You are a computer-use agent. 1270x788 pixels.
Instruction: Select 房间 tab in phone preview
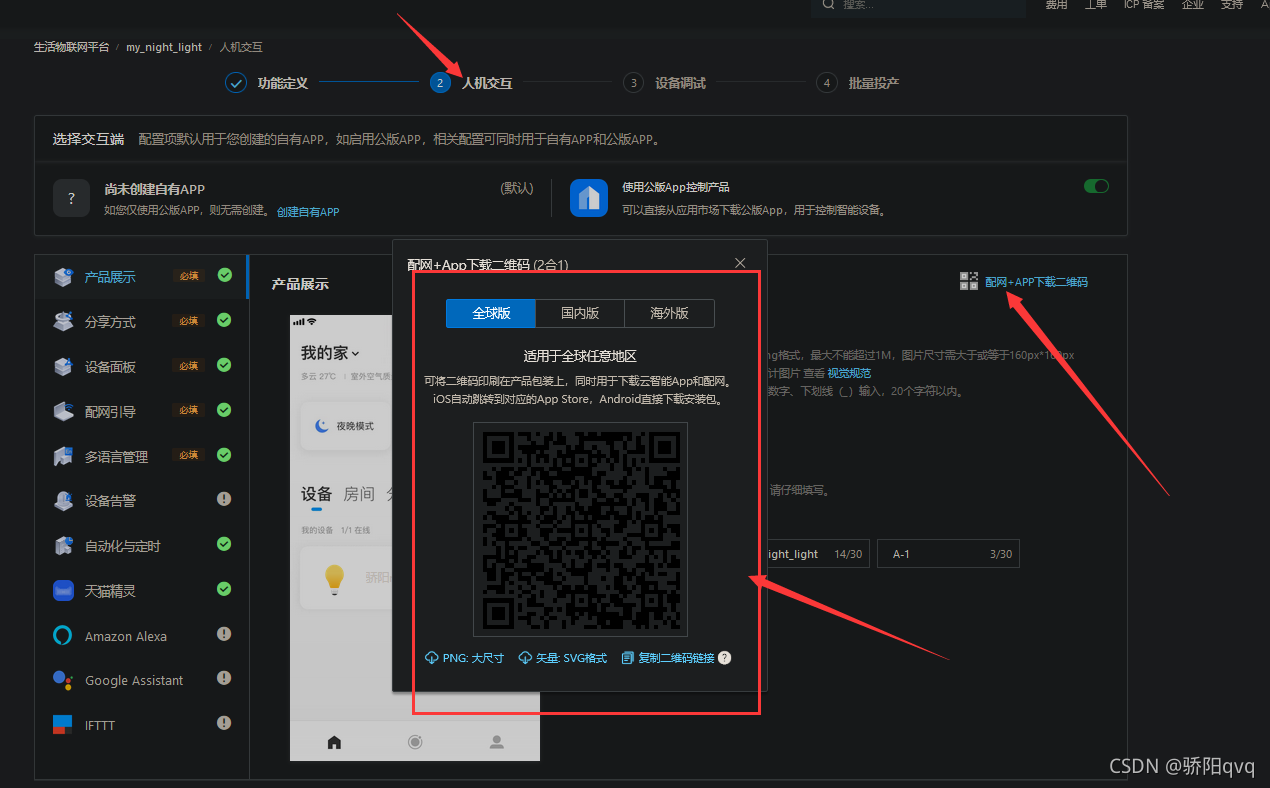[x=359, y=494]
